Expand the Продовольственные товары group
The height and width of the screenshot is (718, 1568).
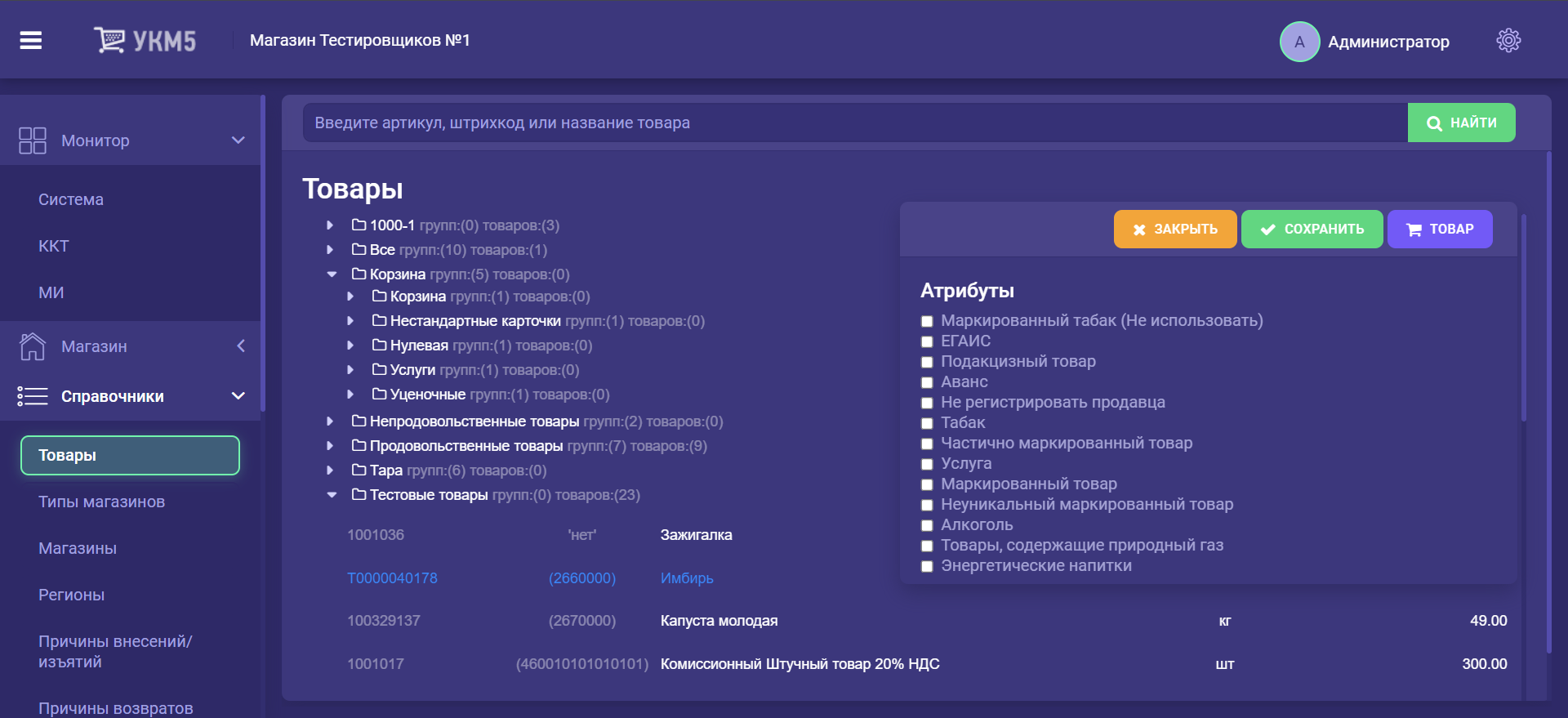[x=330, y=446]
